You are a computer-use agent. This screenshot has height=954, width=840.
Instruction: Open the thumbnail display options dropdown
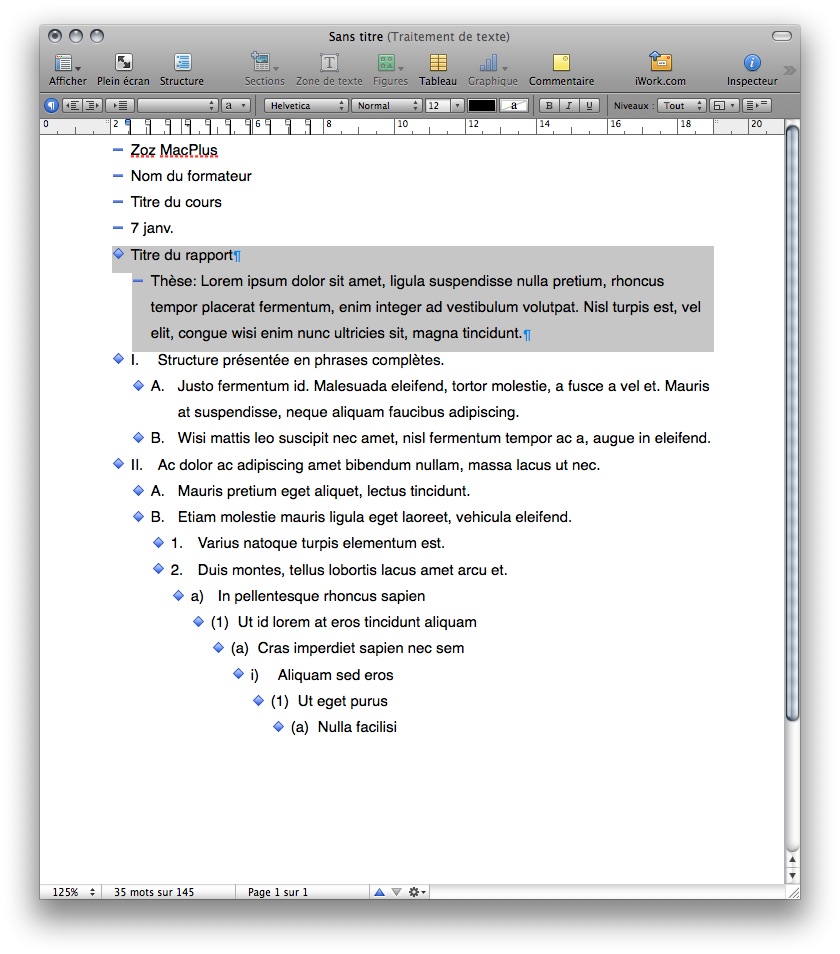pyautogui.click(x=724, y=105)
